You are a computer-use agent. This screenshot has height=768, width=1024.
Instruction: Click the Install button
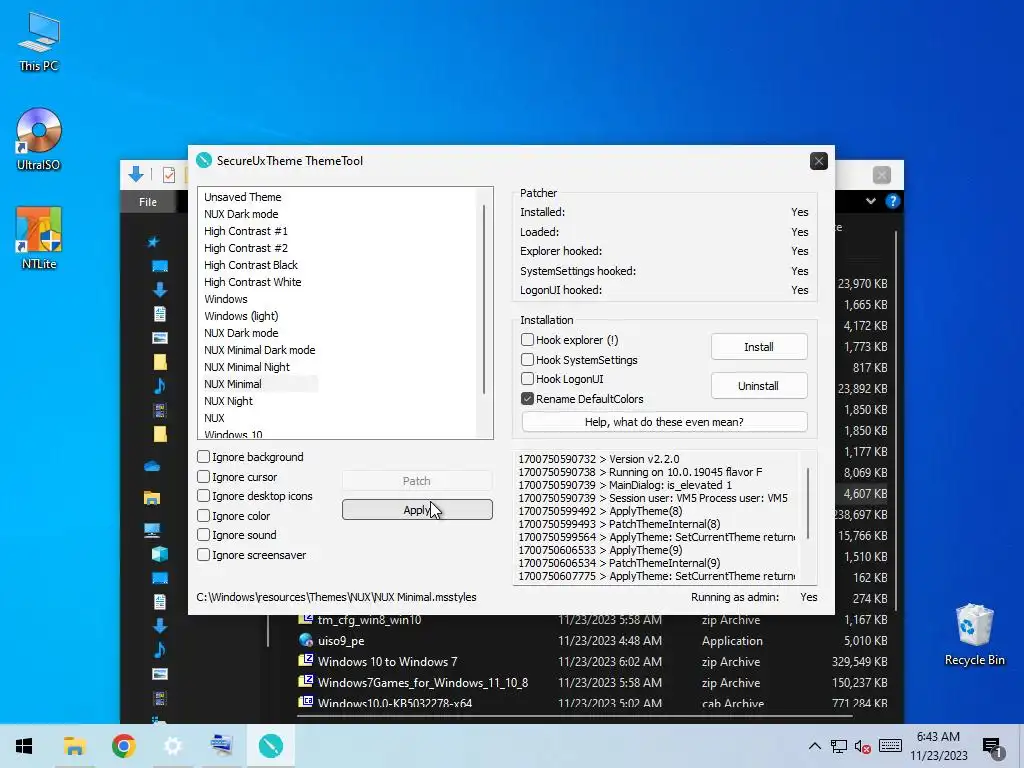tap(759, 347)
